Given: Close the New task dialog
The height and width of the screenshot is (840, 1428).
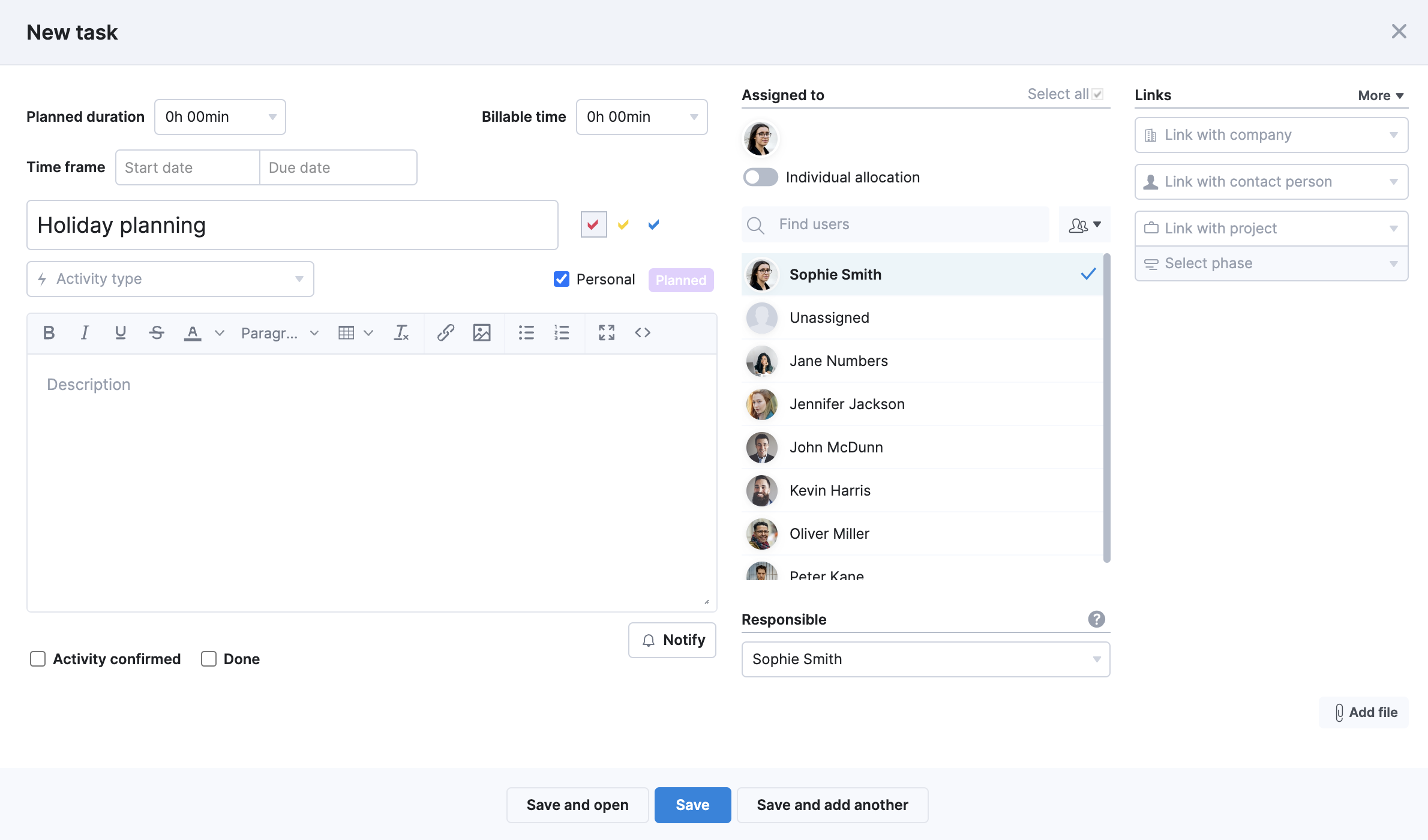Looking at the screenshot, I should (x=1399, y=32).
